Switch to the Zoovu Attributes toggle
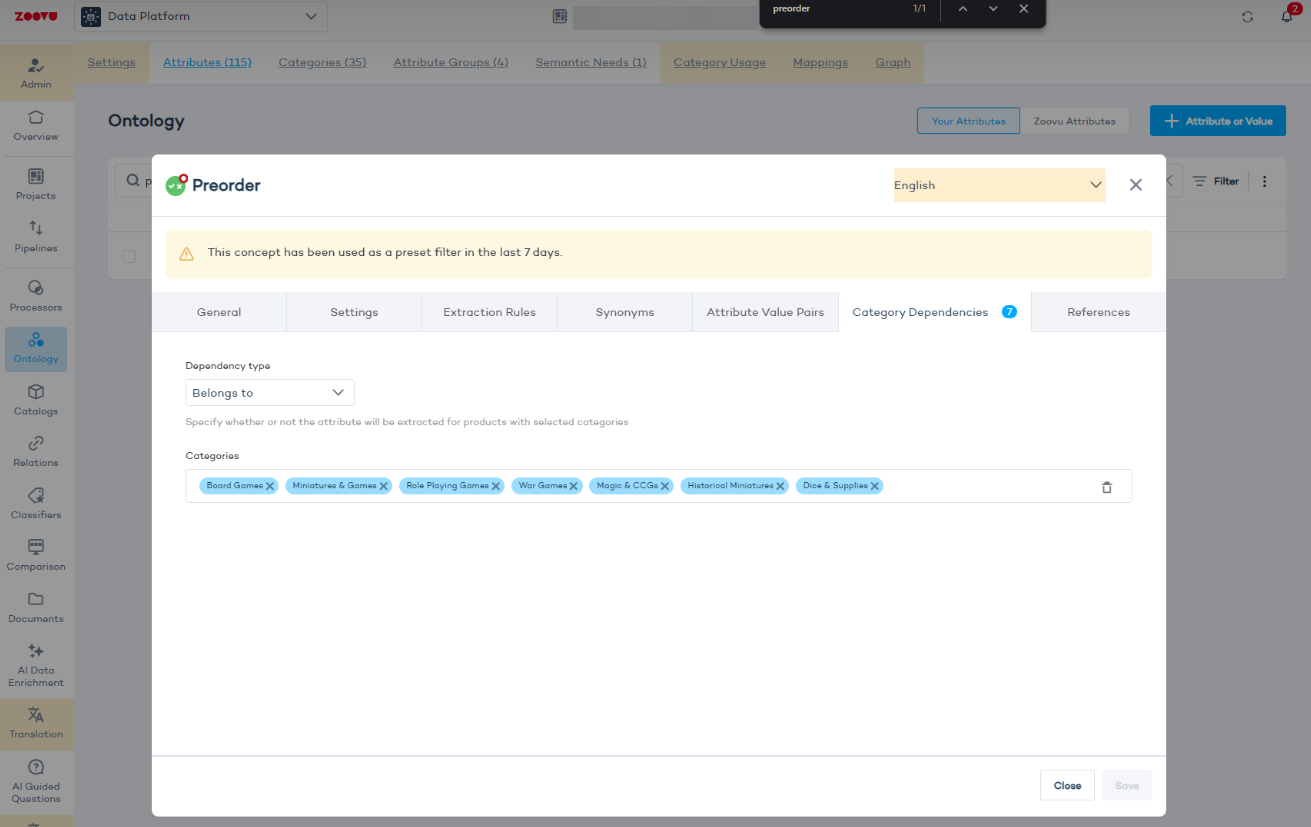 tap(1075, 121)
